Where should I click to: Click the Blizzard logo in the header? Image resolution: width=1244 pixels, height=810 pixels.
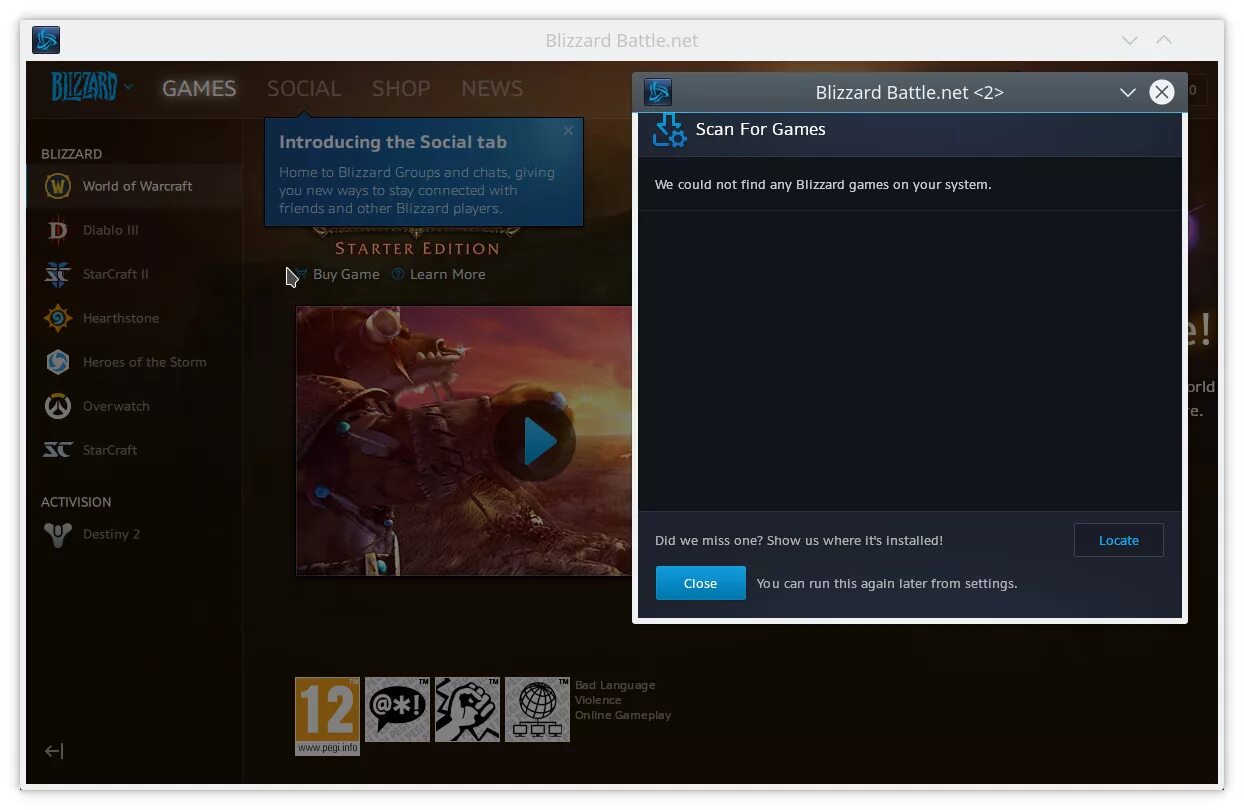pos(85,88)
